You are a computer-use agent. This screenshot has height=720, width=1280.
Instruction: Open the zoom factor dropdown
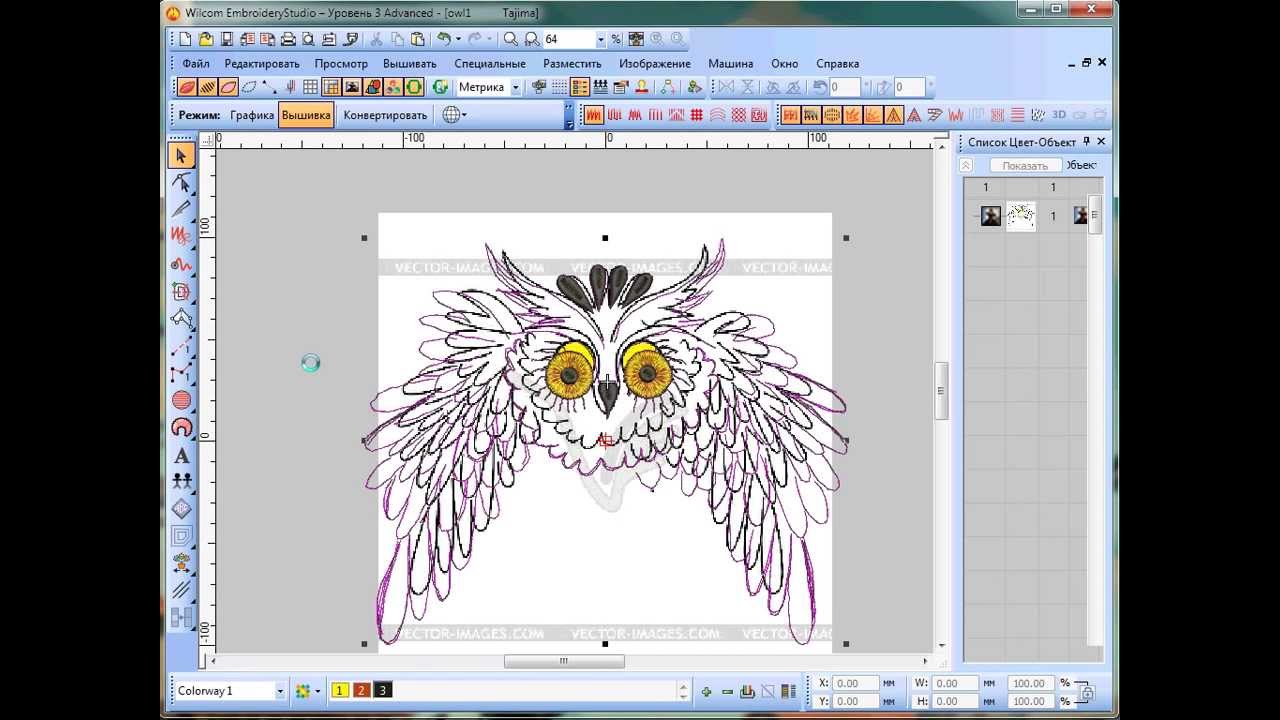[601, 39]
